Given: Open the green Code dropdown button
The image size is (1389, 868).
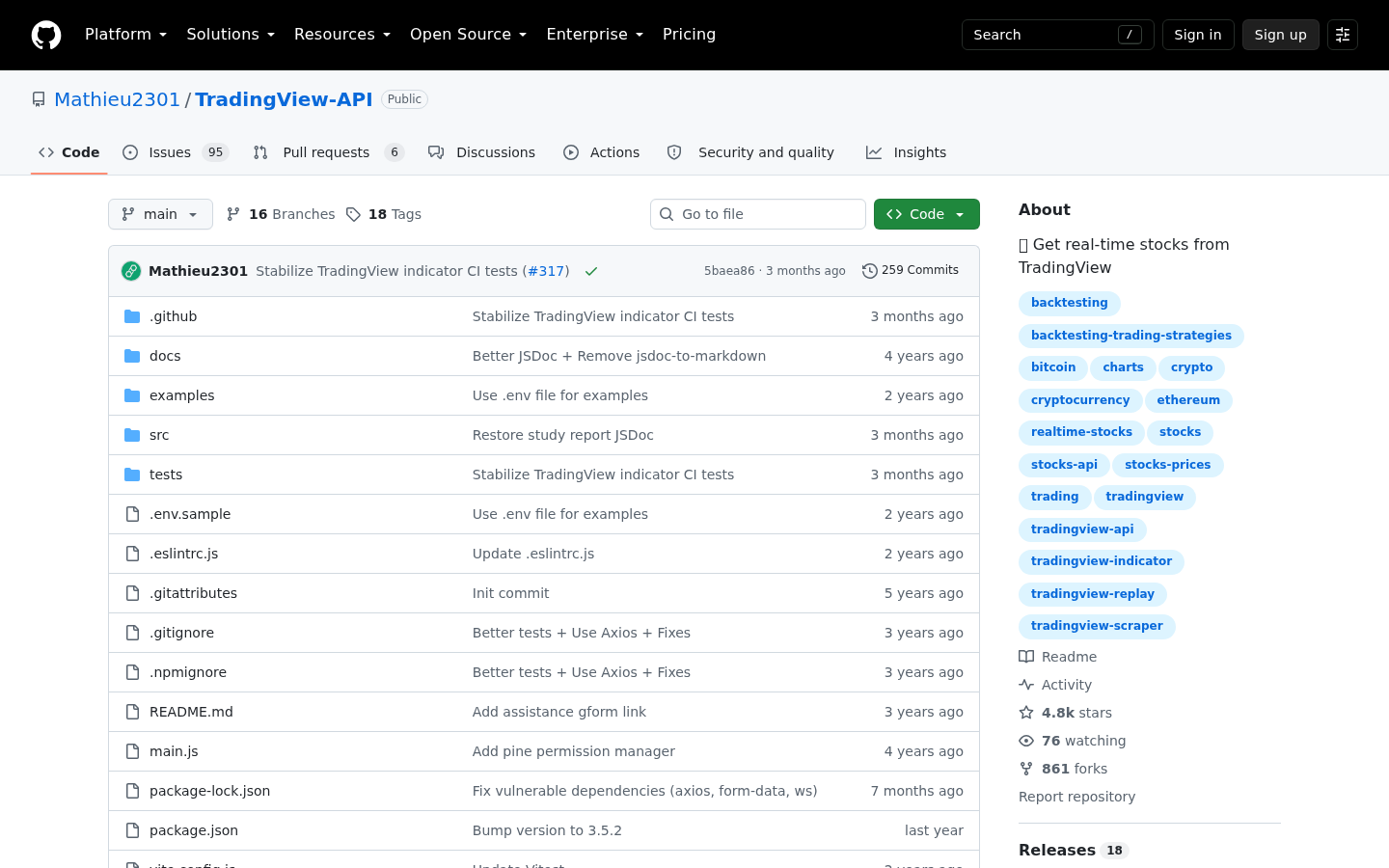Looking at the screenshot, I should [x=927, y=214].
